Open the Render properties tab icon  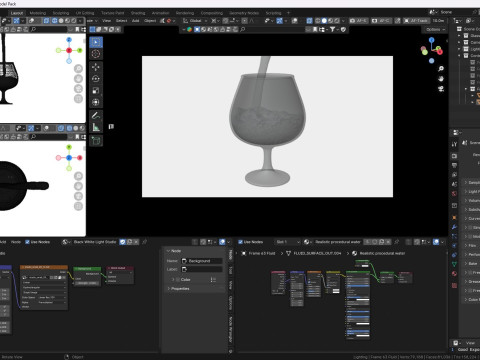tap(454, 156)
